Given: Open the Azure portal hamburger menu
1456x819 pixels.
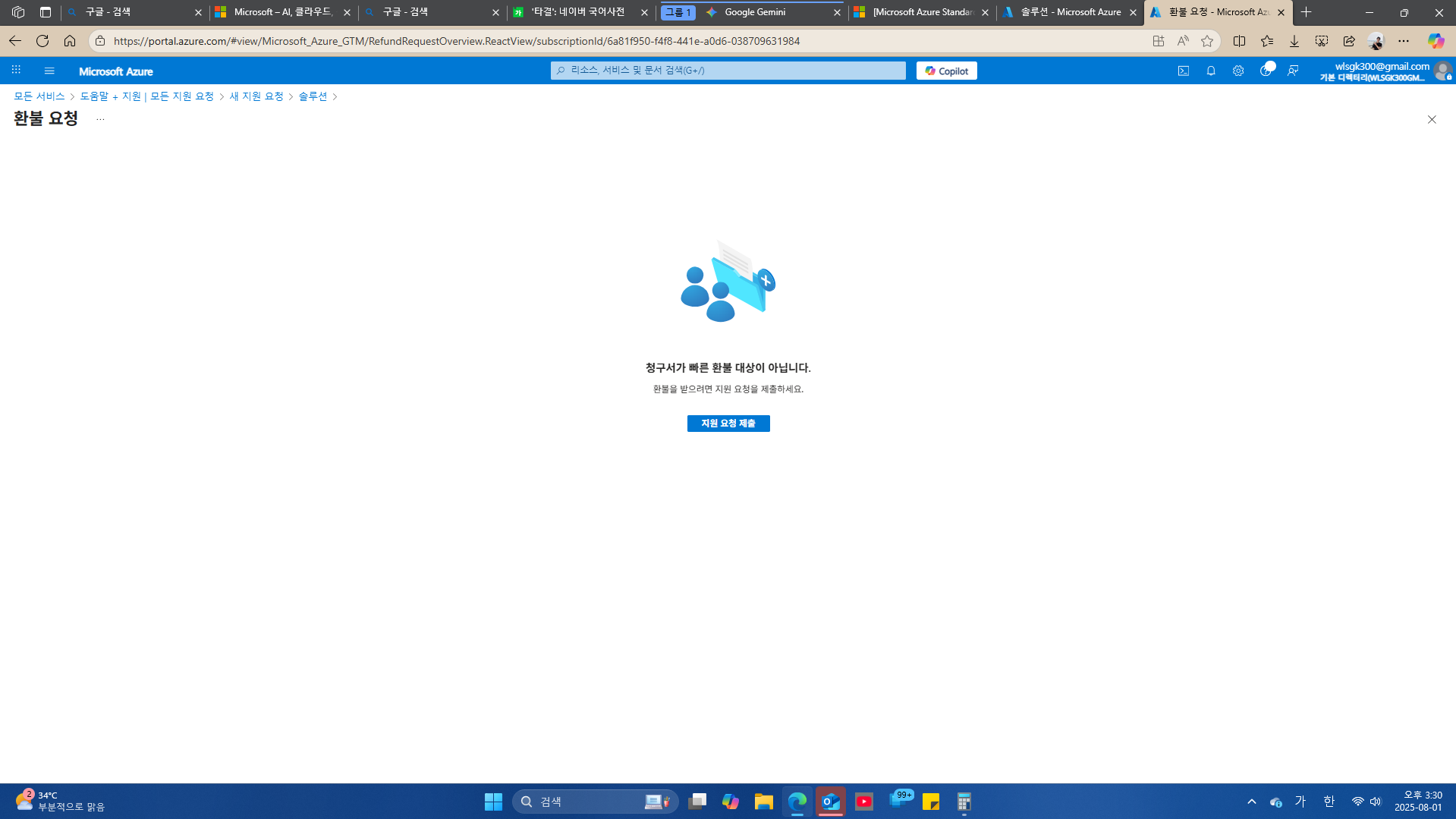Looking at the screenshot, I should click(49, 71).
